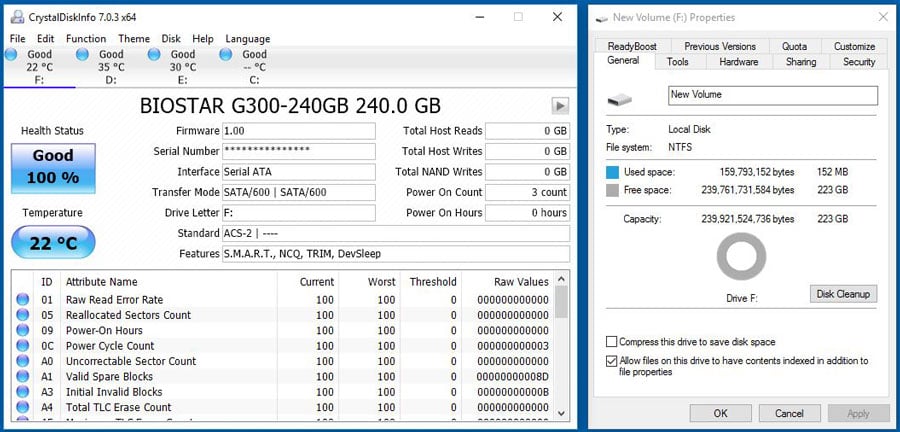Open the Function menu
900x432 pixels.
pos(86,39)
